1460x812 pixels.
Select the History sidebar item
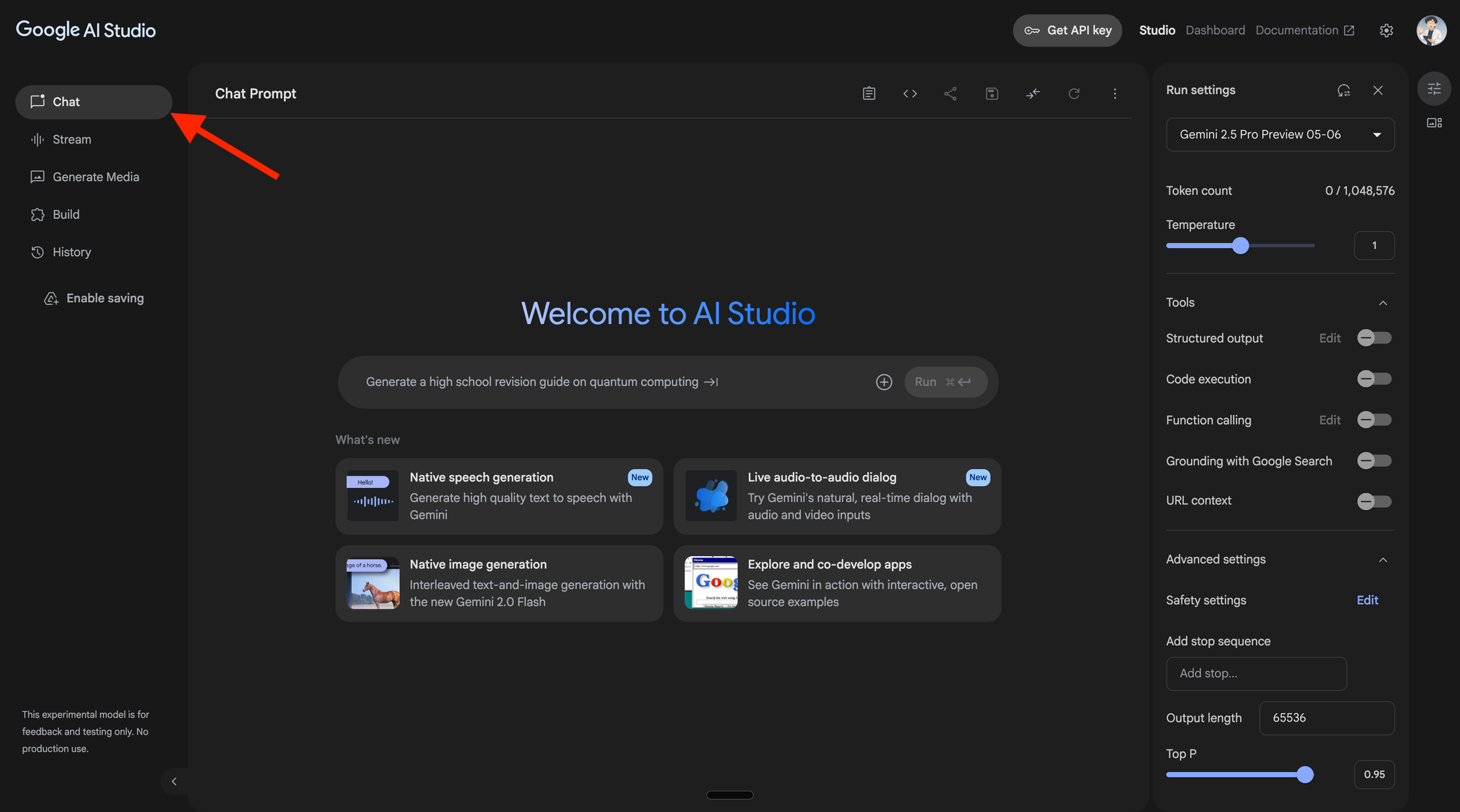tap(93, 252)
